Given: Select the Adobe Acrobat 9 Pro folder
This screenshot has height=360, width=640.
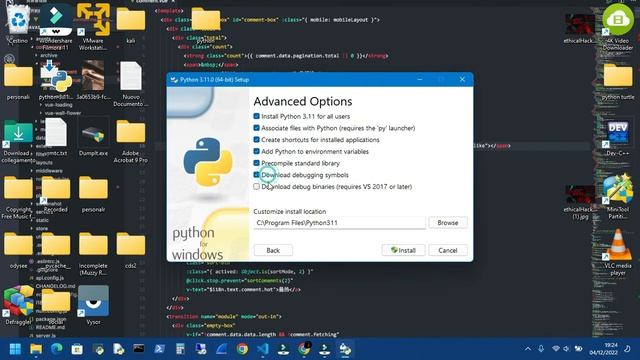Looking at the screenshot, I should click(x=131, y=141).
